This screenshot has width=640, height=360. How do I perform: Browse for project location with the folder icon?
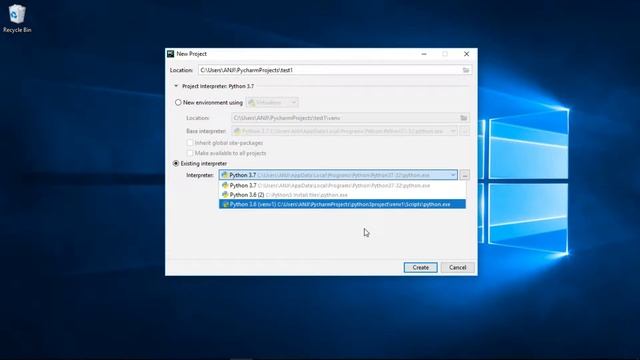point(466,70)
